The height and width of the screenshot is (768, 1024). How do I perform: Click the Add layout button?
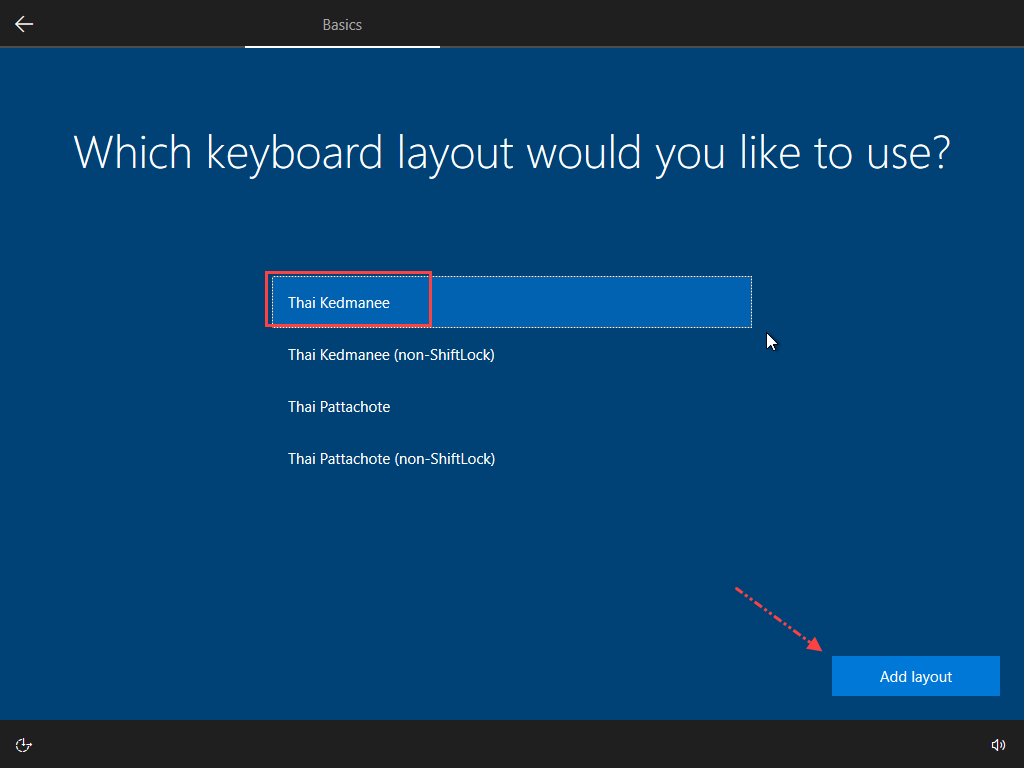(916, 676)
